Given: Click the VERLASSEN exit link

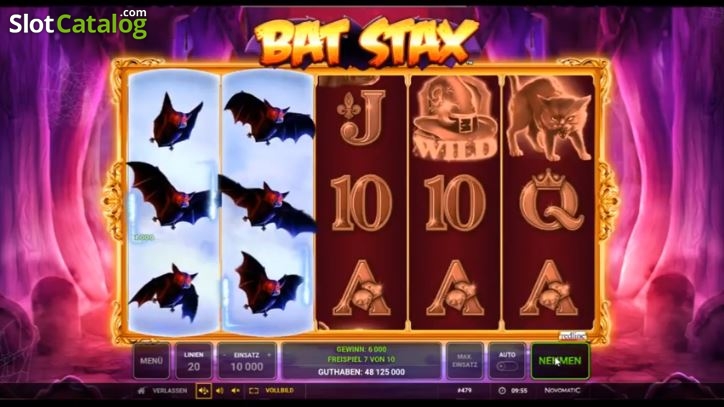Looking at the screenshot, I should click(170, 391).
